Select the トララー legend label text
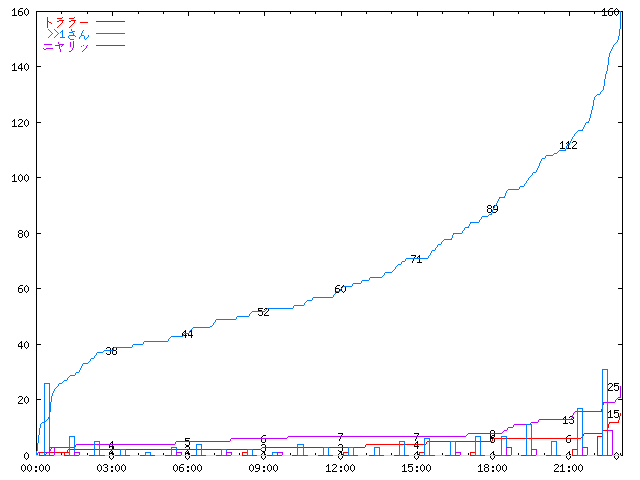The image size is (640, 480). point(66,21)
